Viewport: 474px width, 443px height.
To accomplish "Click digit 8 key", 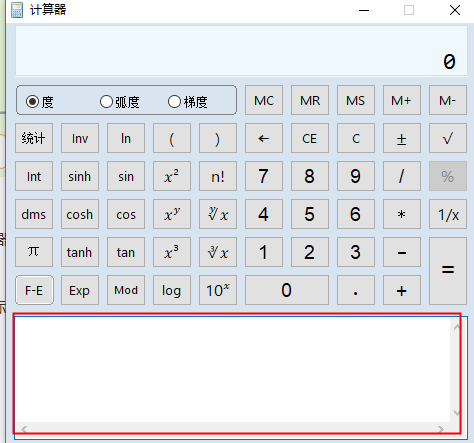I will [310, 176].
